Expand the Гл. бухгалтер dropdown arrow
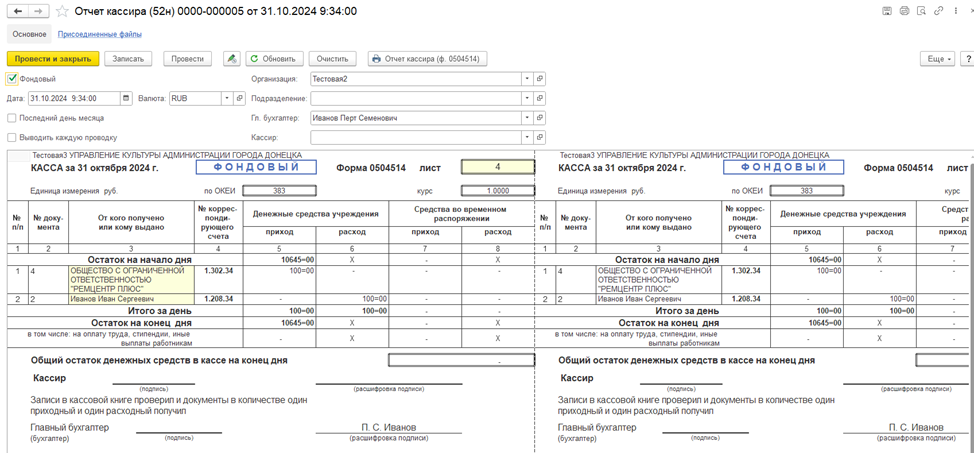This screenshot has height=453, width=974. 527,117
